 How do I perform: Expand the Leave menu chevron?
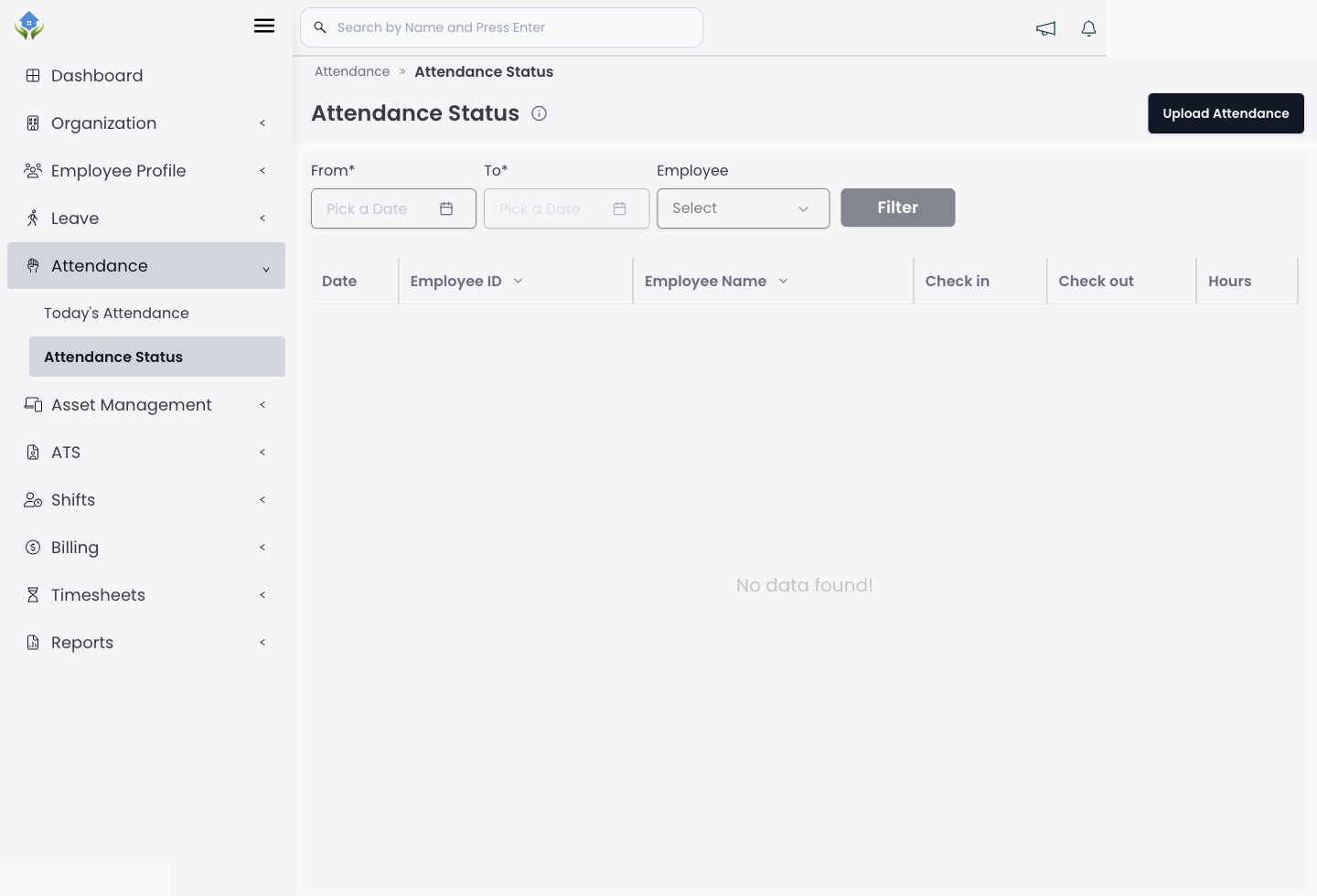(x=262, y=219)
